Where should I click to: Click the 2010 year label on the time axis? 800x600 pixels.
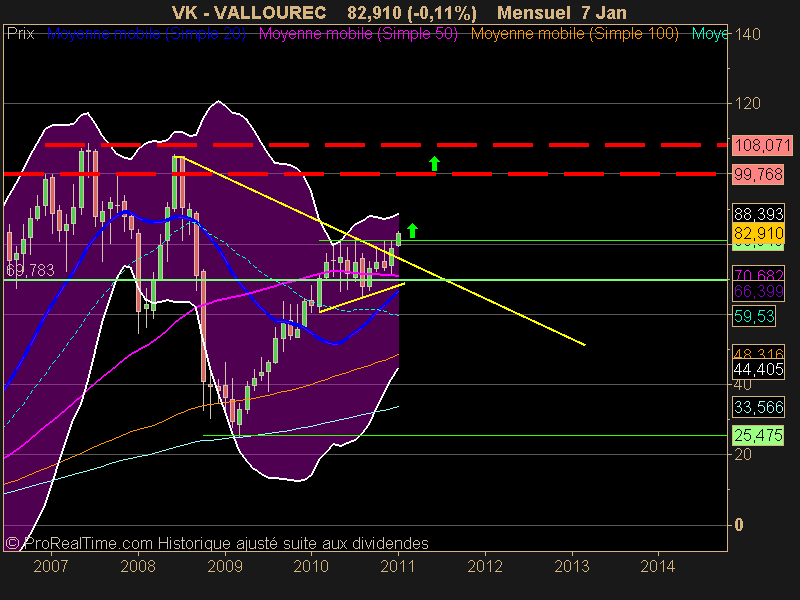[311, 566]
